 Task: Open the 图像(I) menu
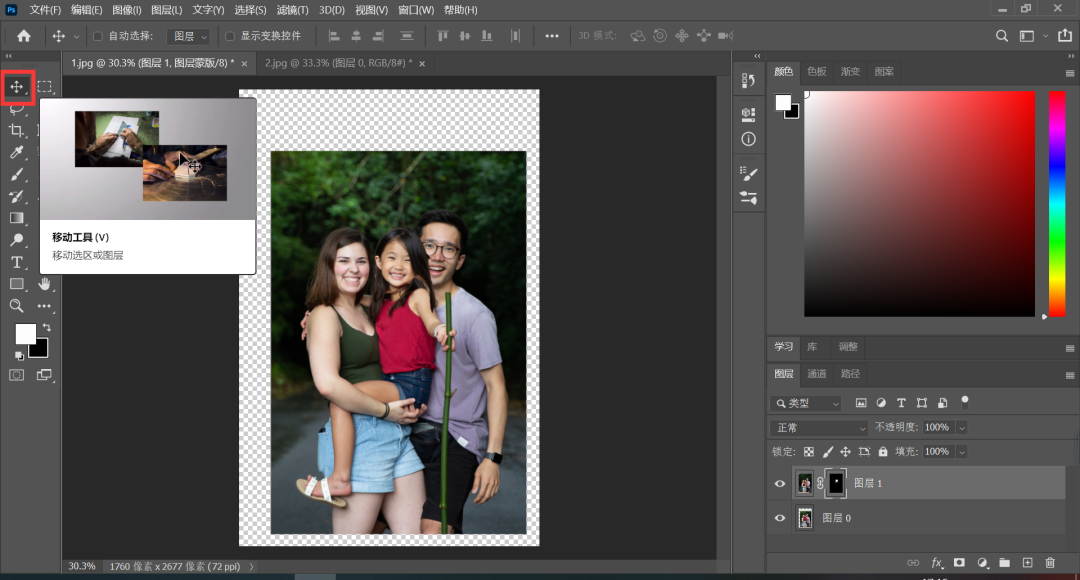pos(127,10)
